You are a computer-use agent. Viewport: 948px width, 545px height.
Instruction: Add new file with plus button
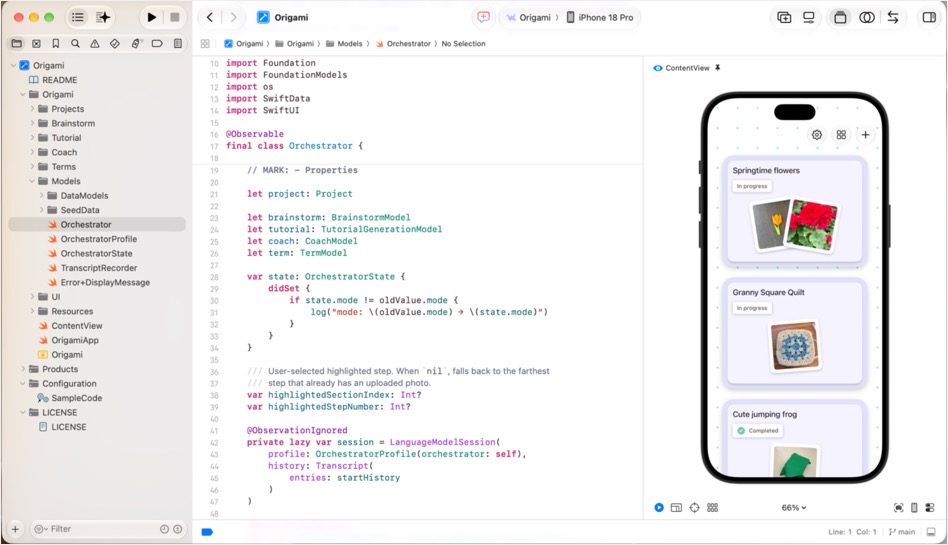[x=15, y=529]
